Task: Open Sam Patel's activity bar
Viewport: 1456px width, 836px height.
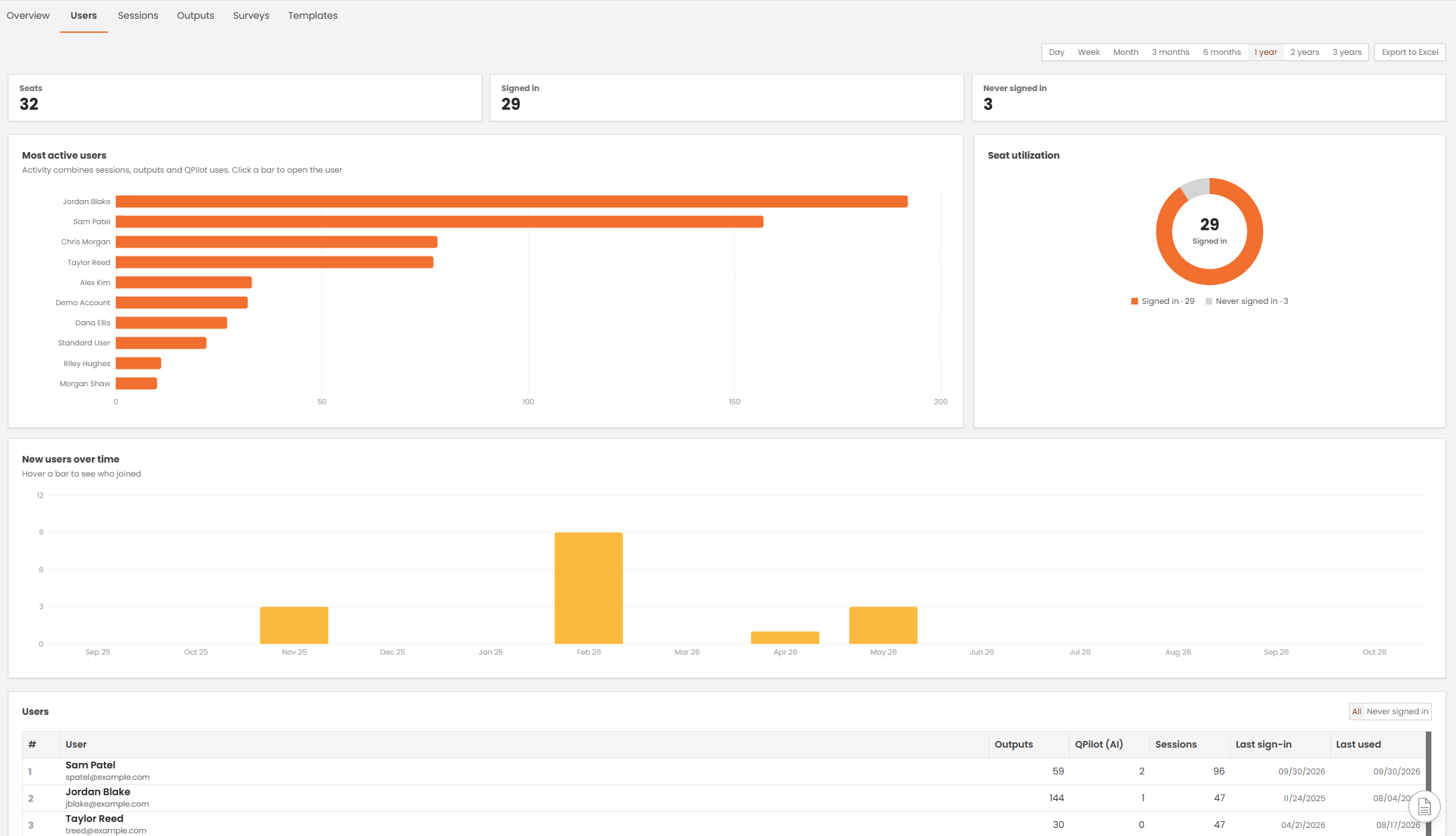Action: coord(439,222)
